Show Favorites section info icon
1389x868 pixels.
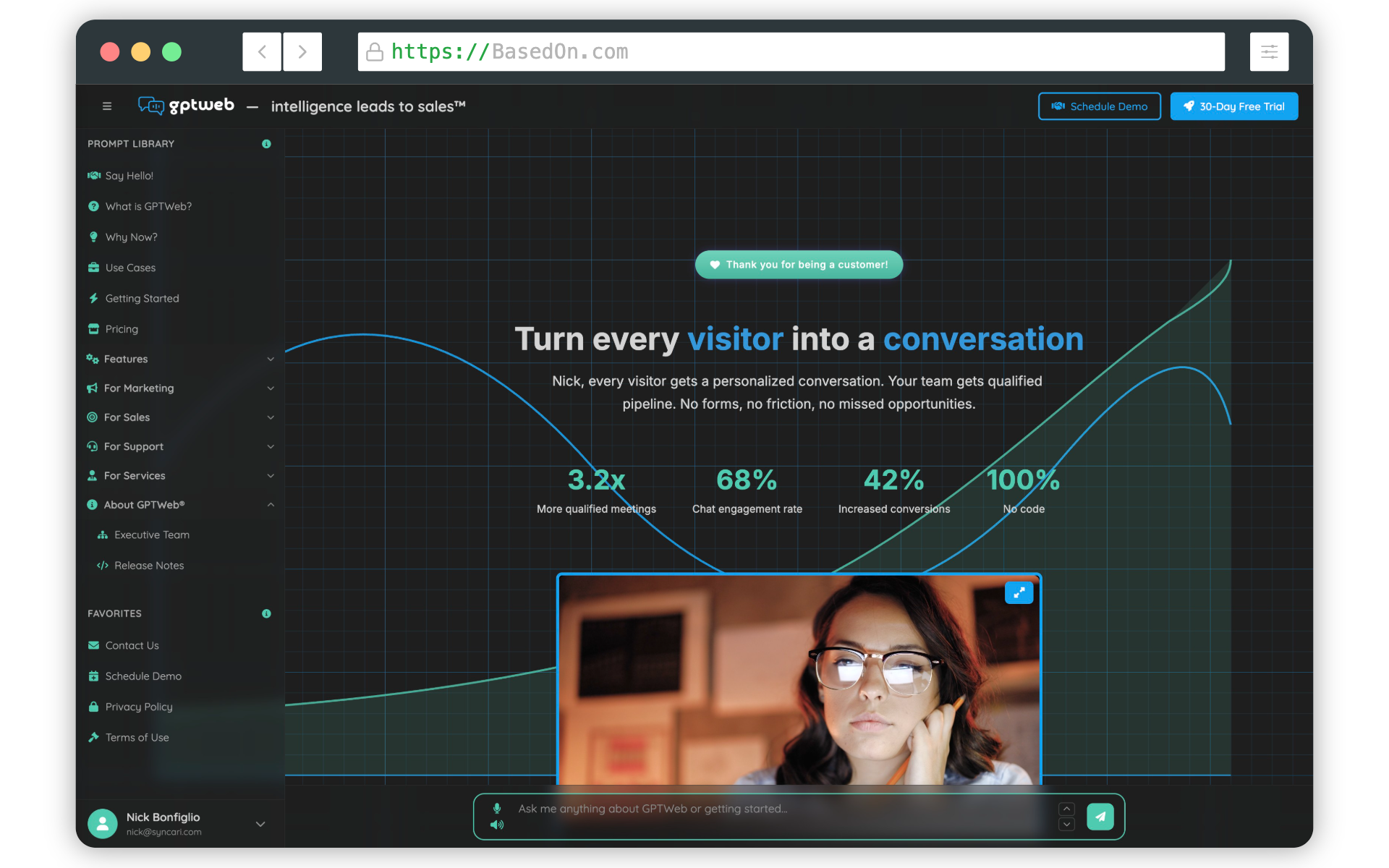point(266,613)
